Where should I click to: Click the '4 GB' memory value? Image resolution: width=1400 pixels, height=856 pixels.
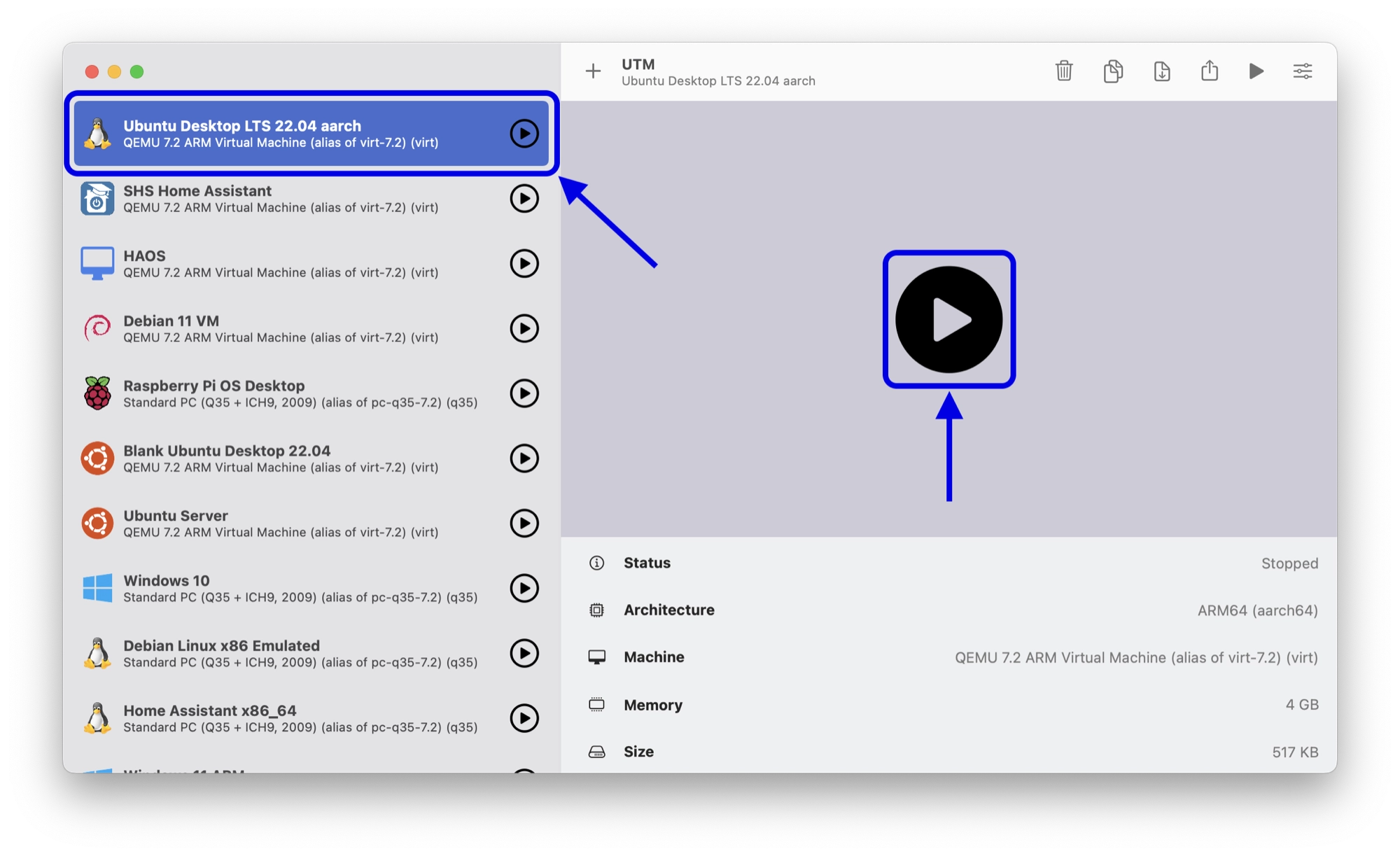1302,705
